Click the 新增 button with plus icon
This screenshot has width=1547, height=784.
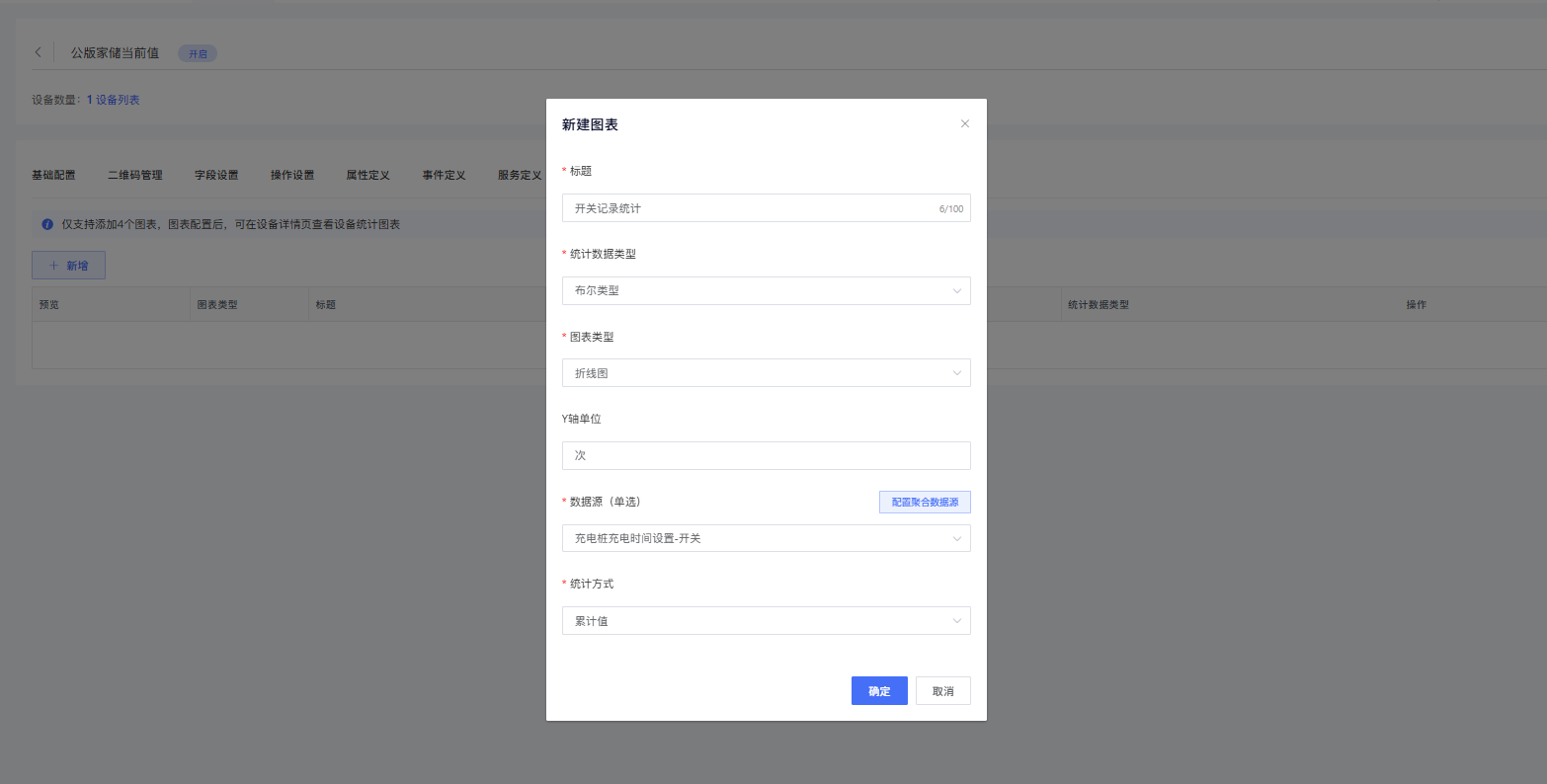[68, 265]
